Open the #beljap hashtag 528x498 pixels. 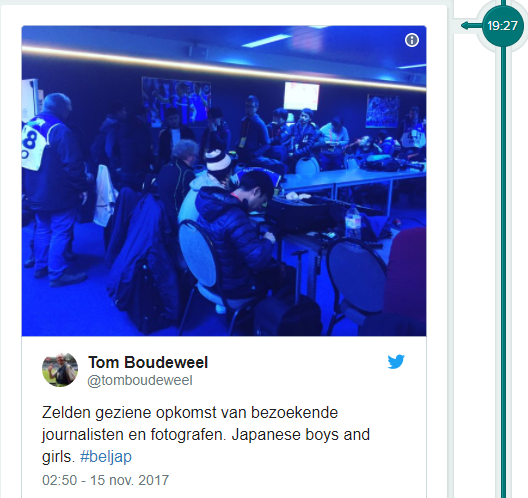106,457
